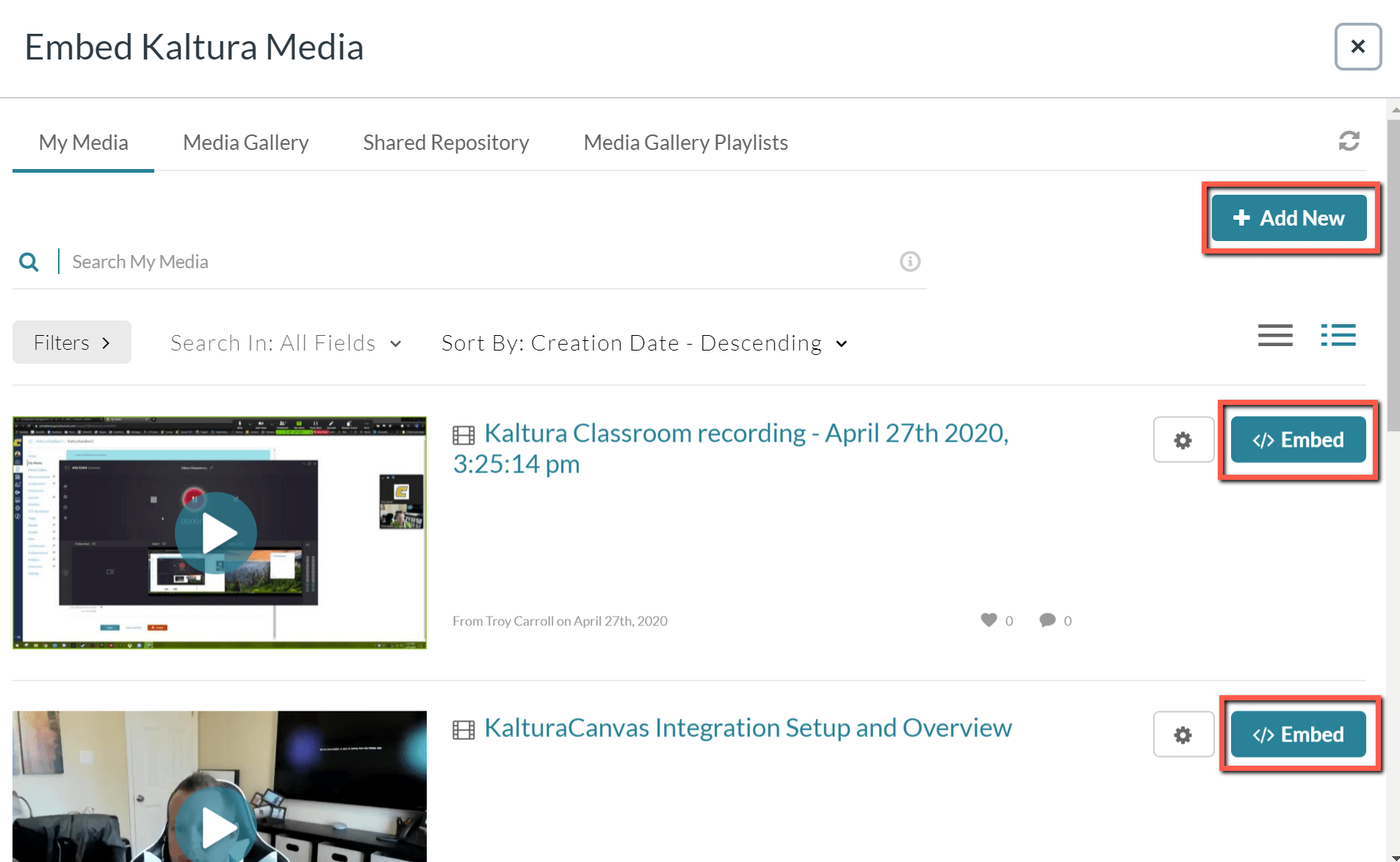This screenshot has height=862, width=1400.
Task: Switch to the collapsed list view
Action: tap(1275, 335)
